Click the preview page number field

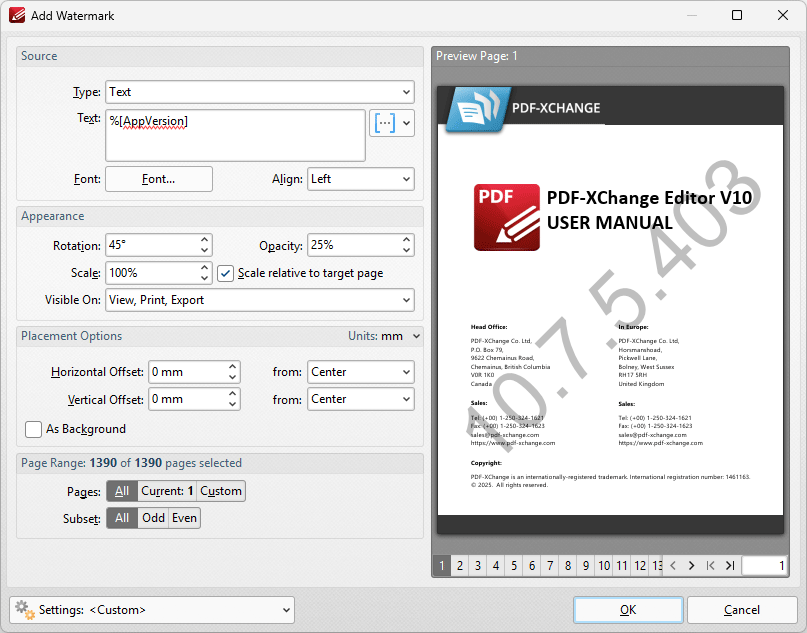(765, 566)
